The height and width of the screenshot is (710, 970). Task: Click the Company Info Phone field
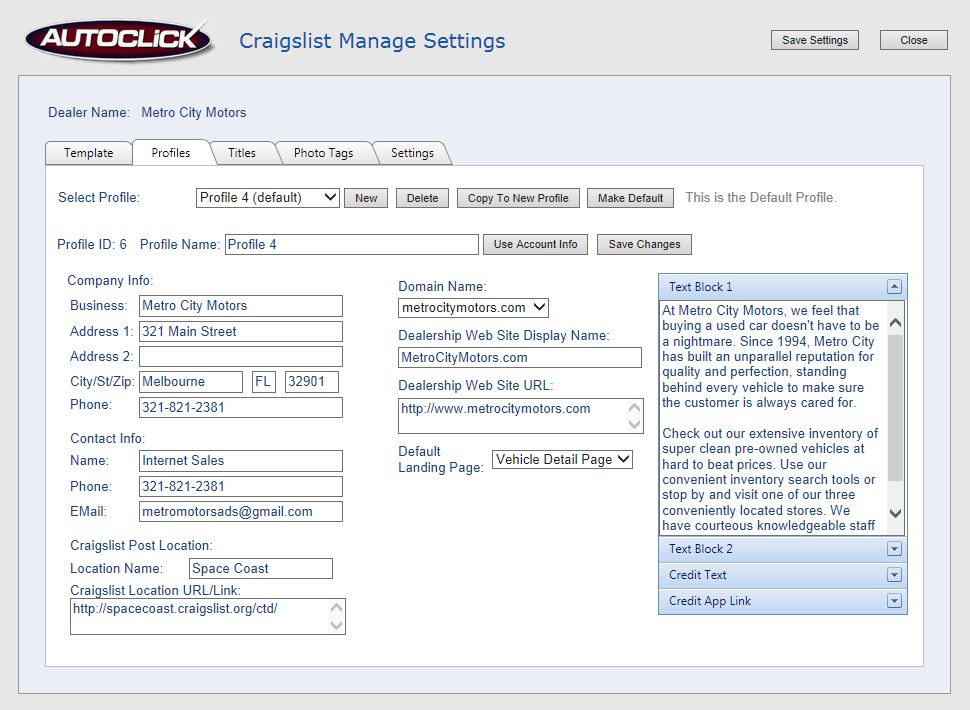241,408
